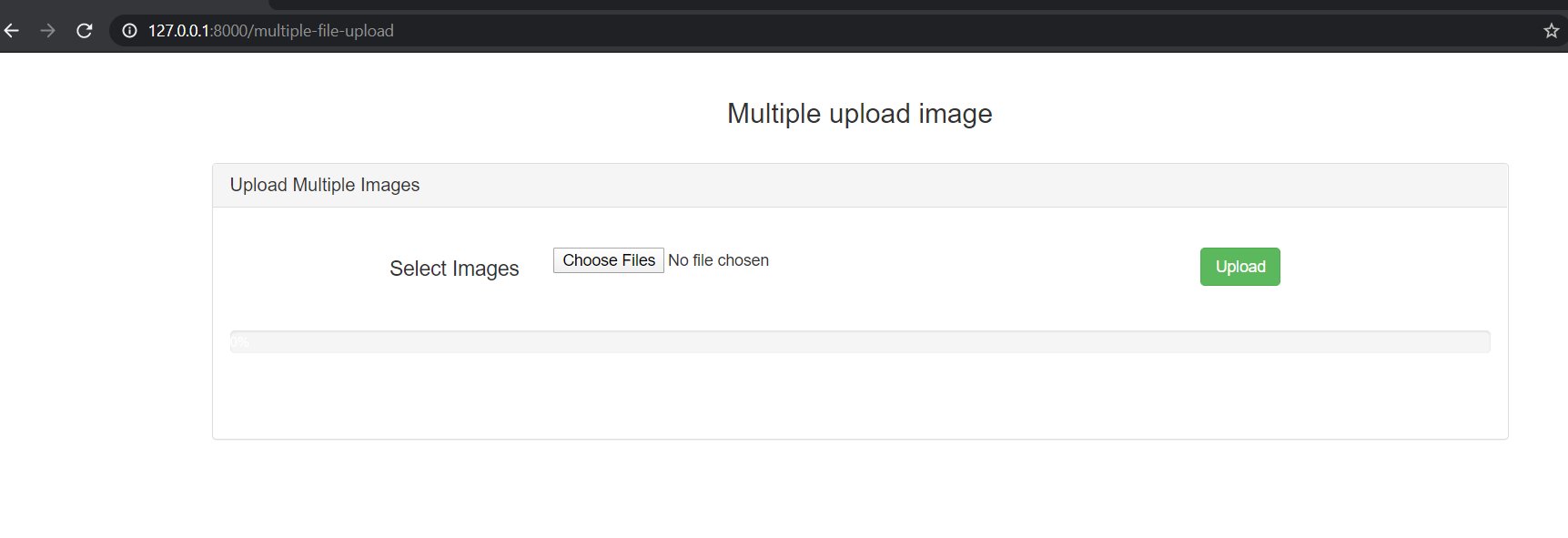The height and width of the screenshot is (538, 1568).
Task: Click the "Upload Multiple Images" panel header
Action: tap(325, 185)
